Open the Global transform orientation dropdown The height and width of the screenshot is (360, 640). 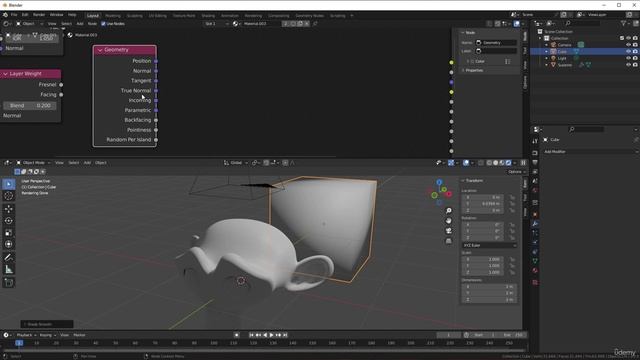click(236, 163)
